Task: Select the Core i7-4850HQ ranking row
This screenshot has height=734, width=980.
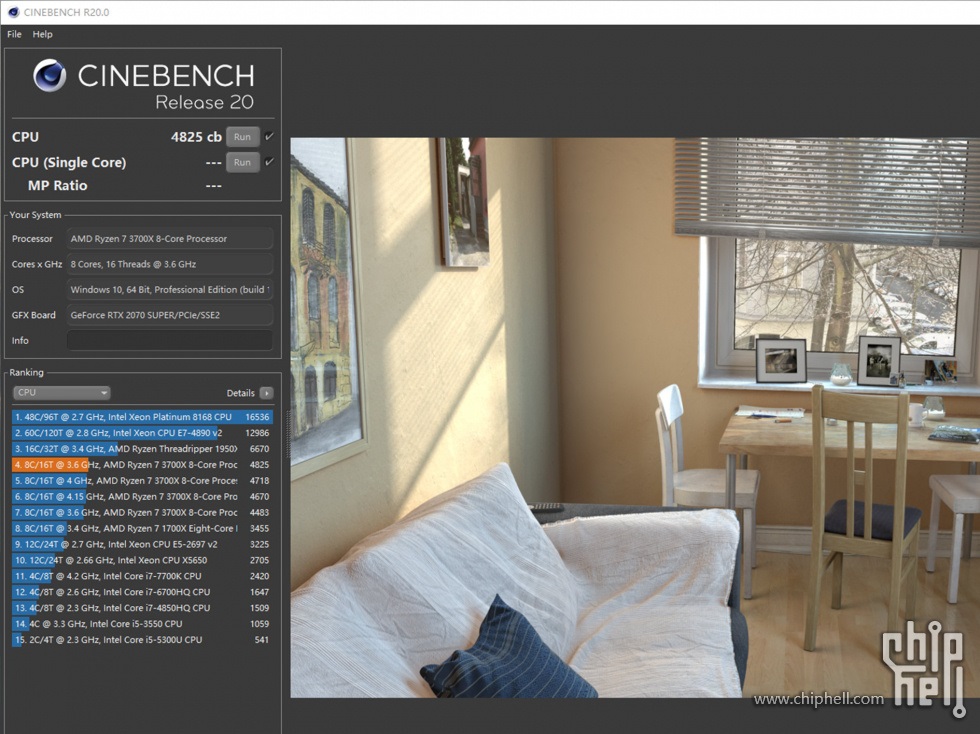Action: coord(142,608)
